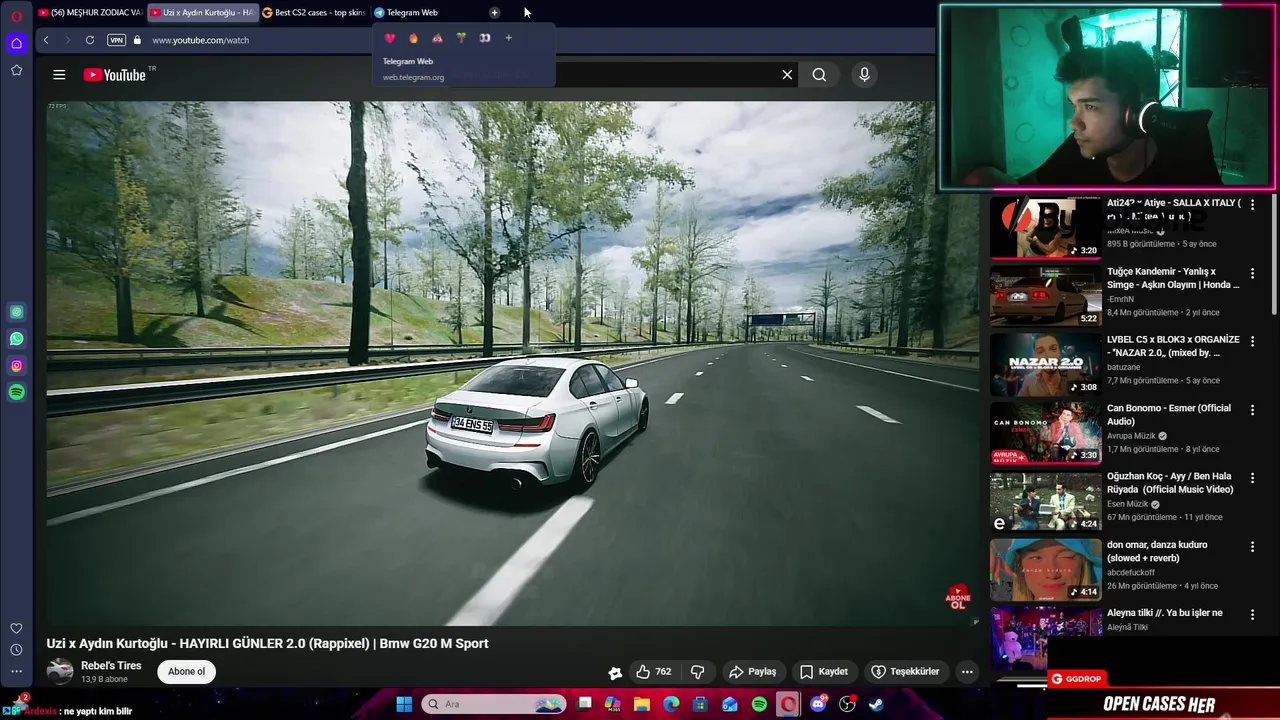Open the sidebar three-dots more options

(16, 671)
